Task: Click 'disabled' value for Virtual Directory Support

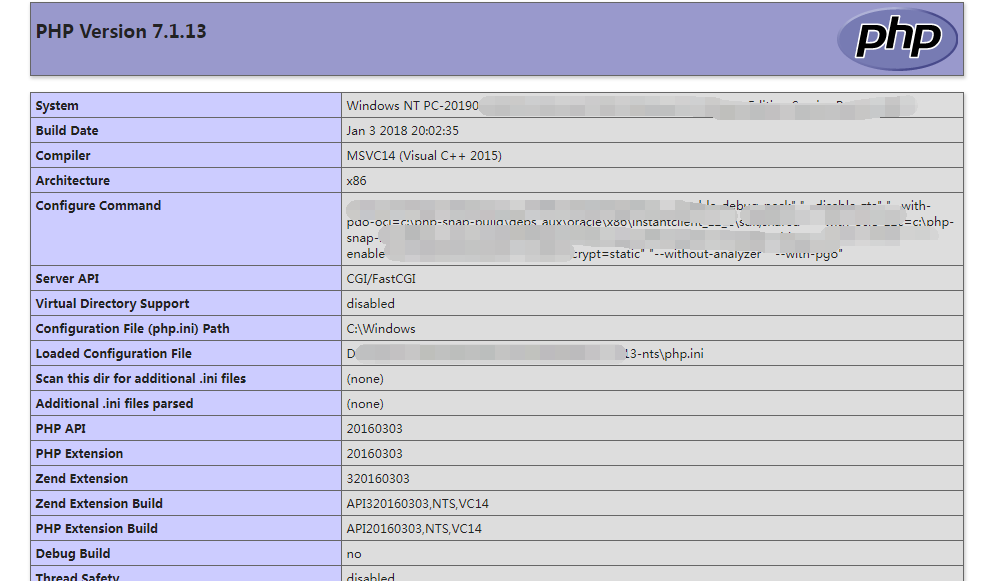Action: [370, 304]
